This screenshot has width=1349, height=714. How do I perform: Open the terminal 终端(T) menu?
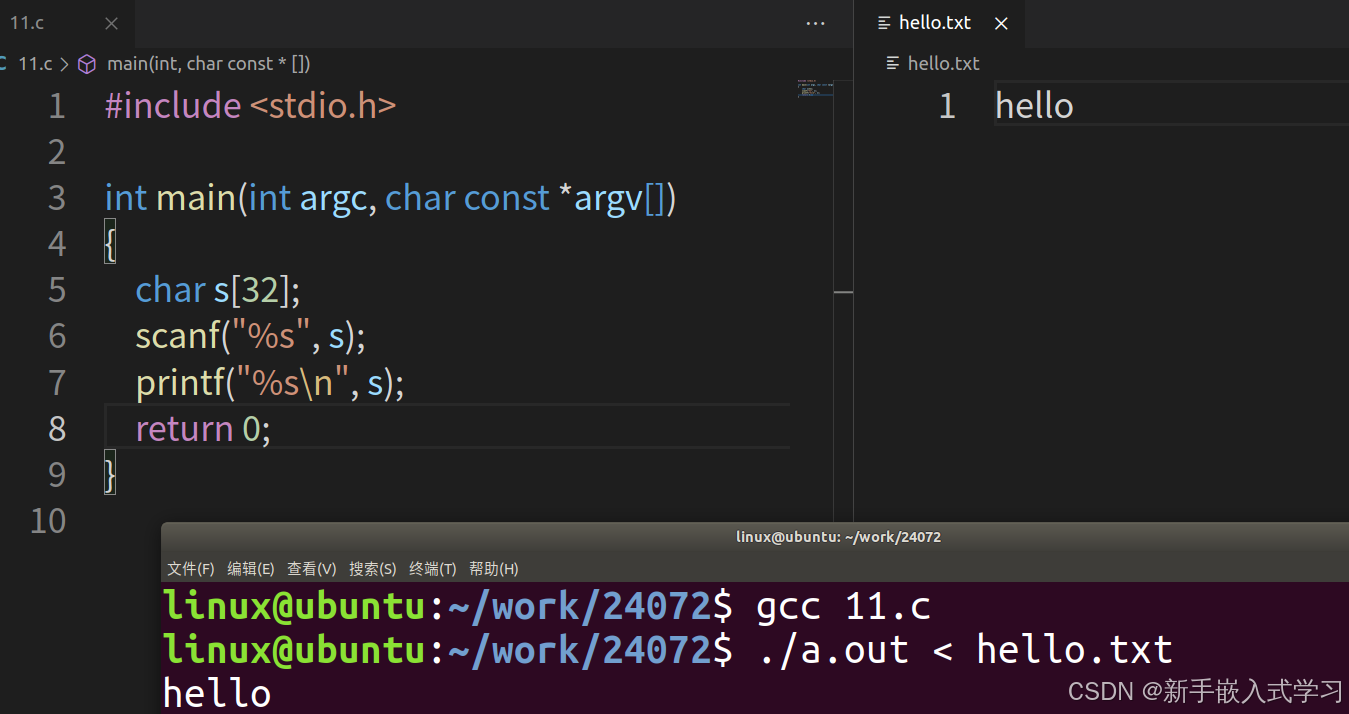pyautogui.click(x=432, y=569)
